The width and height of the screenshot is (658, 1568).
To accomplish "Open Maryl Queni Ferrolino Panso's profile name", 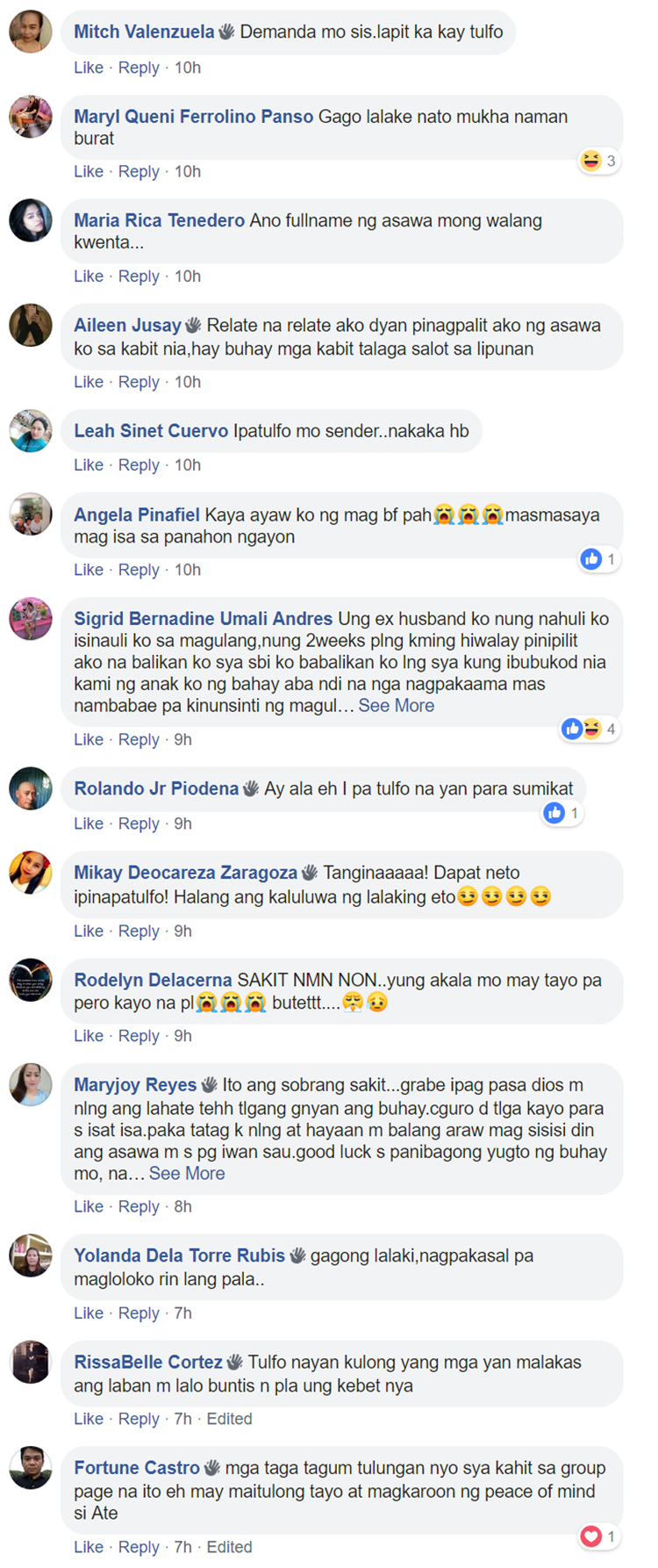I will 193,117.
